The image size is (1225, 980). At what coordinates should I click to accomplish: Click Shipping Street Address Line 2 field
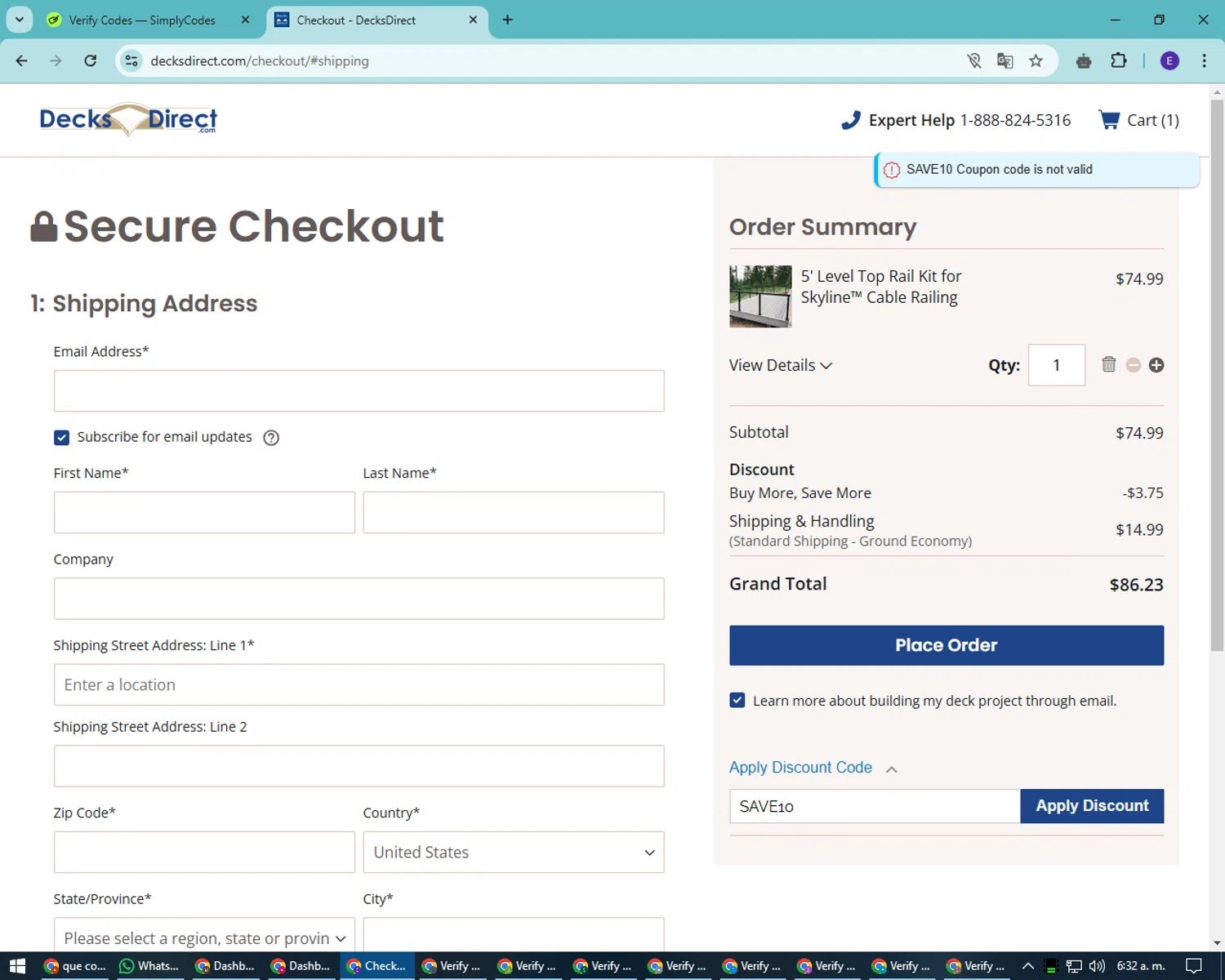pos(359,766)
